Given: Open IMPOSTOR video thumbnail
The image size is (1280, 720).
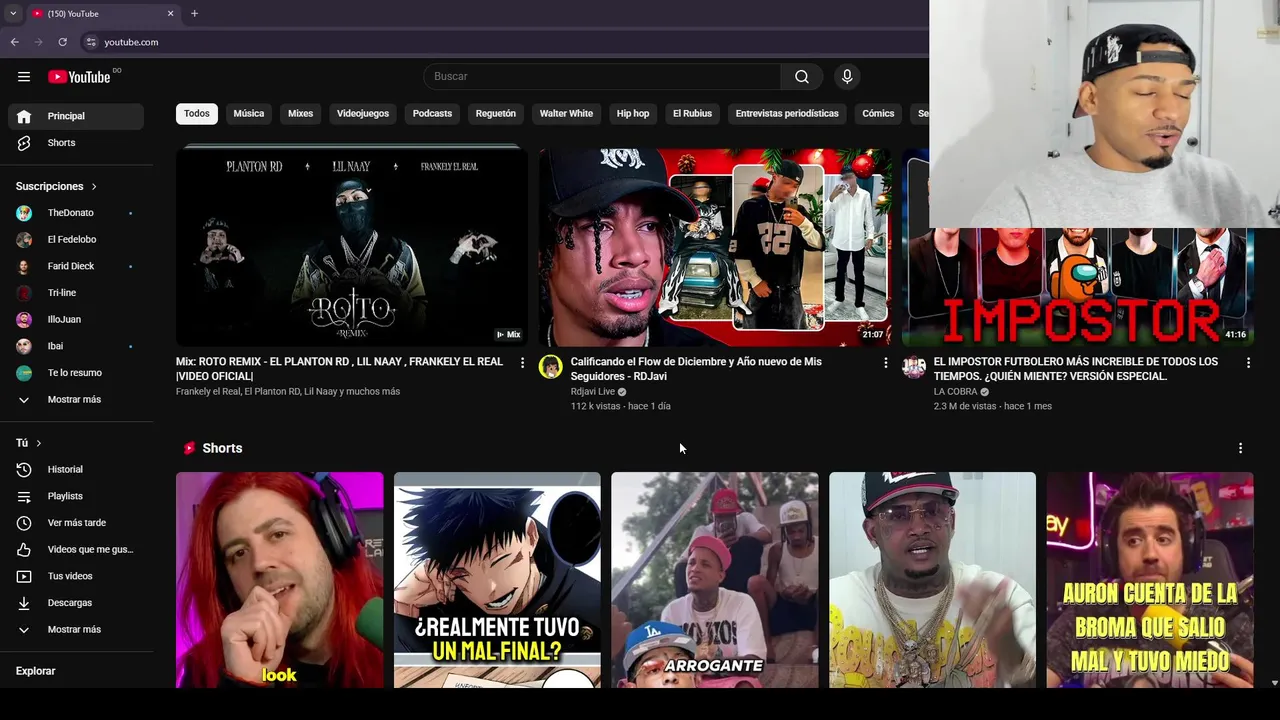Looking at the screenshot, I should coord(1078,287).
